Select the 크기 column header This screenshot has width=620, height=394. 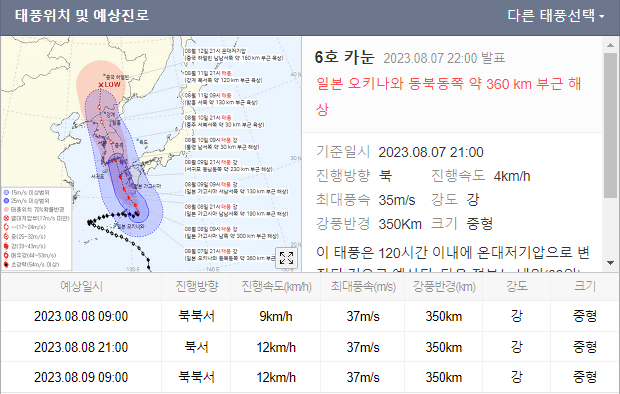click(585, 286)
